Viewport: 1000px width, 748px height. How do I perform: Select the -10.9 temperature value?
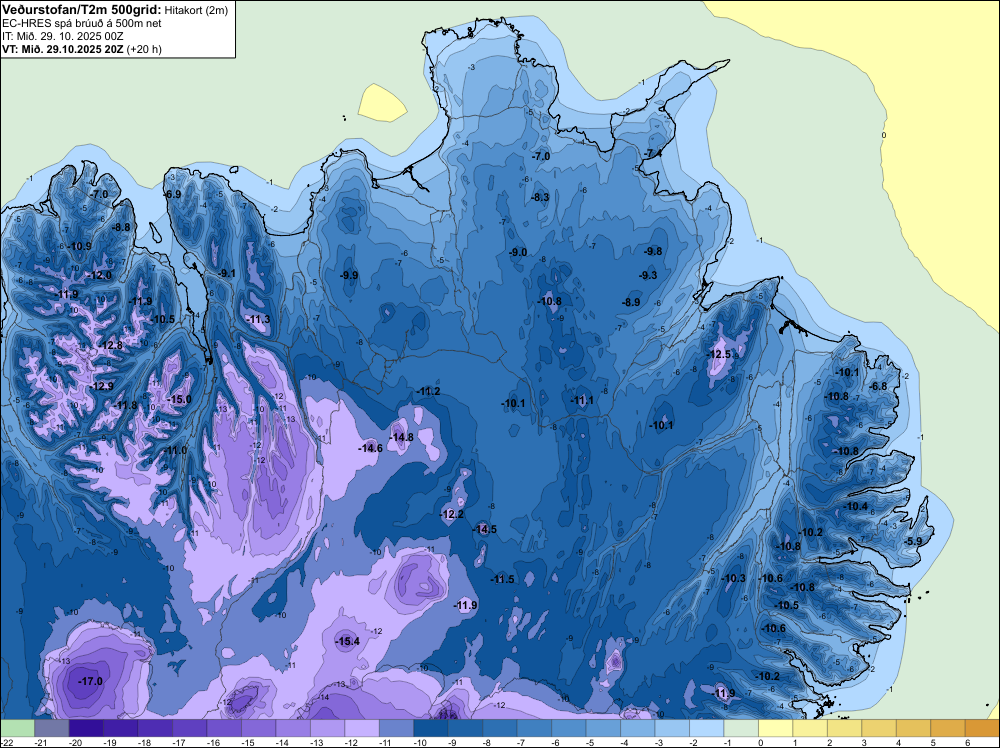tap(79, 246)
